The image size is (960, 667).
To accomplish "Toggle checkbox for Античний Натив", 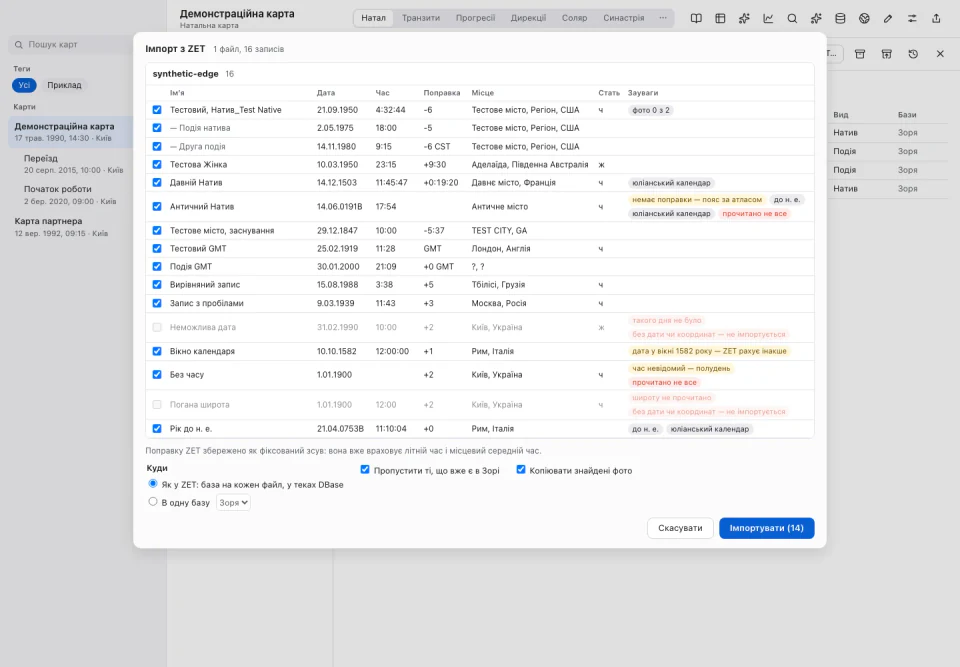I will (x=157, y=206).
